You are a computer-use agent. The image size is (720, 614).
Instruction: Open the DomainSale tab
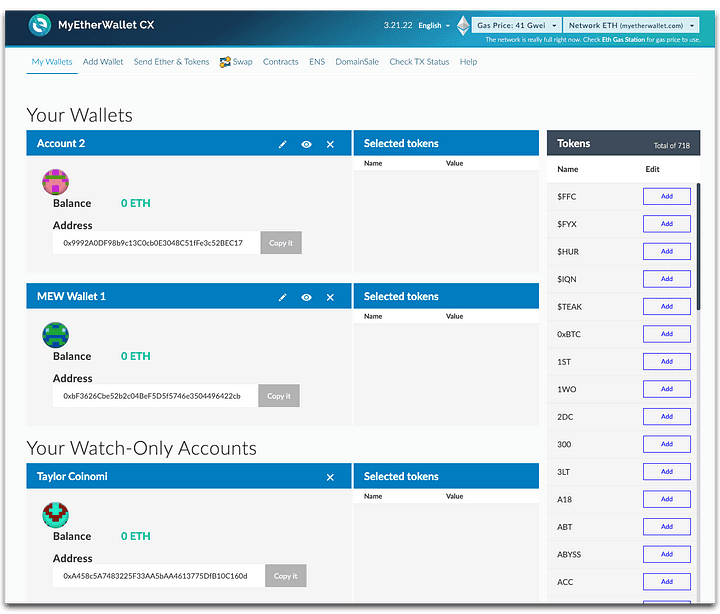coord(357,62)
